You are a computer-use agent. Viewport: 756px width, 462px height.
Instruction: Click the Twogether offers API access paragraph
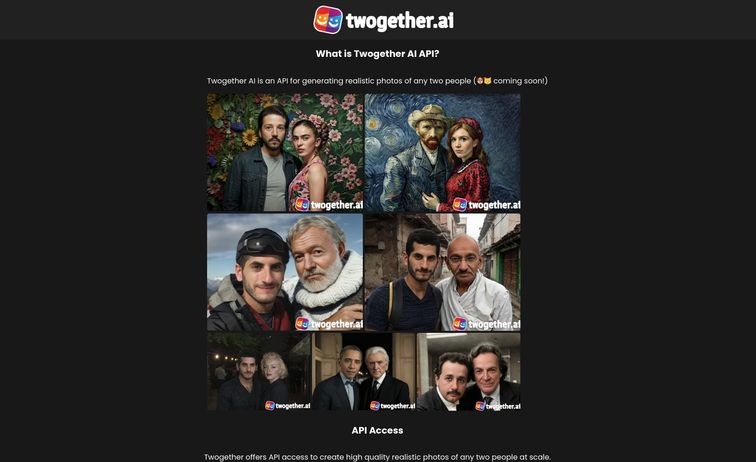(x=378, y=457)
